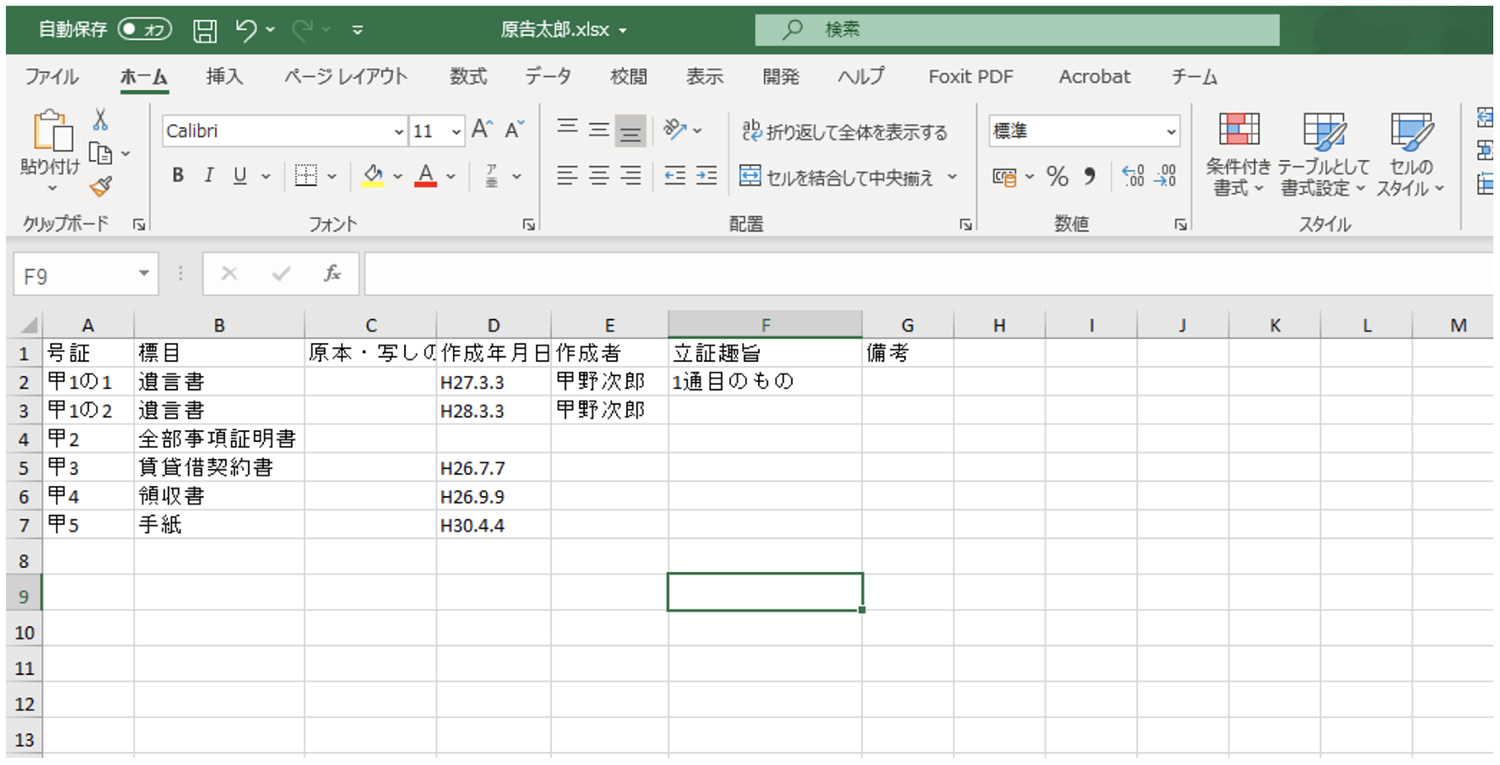The height and width of the screenshot is (765, 1500).
Task: Click the Redo arrow icon
Action: (x=303, y=30)
